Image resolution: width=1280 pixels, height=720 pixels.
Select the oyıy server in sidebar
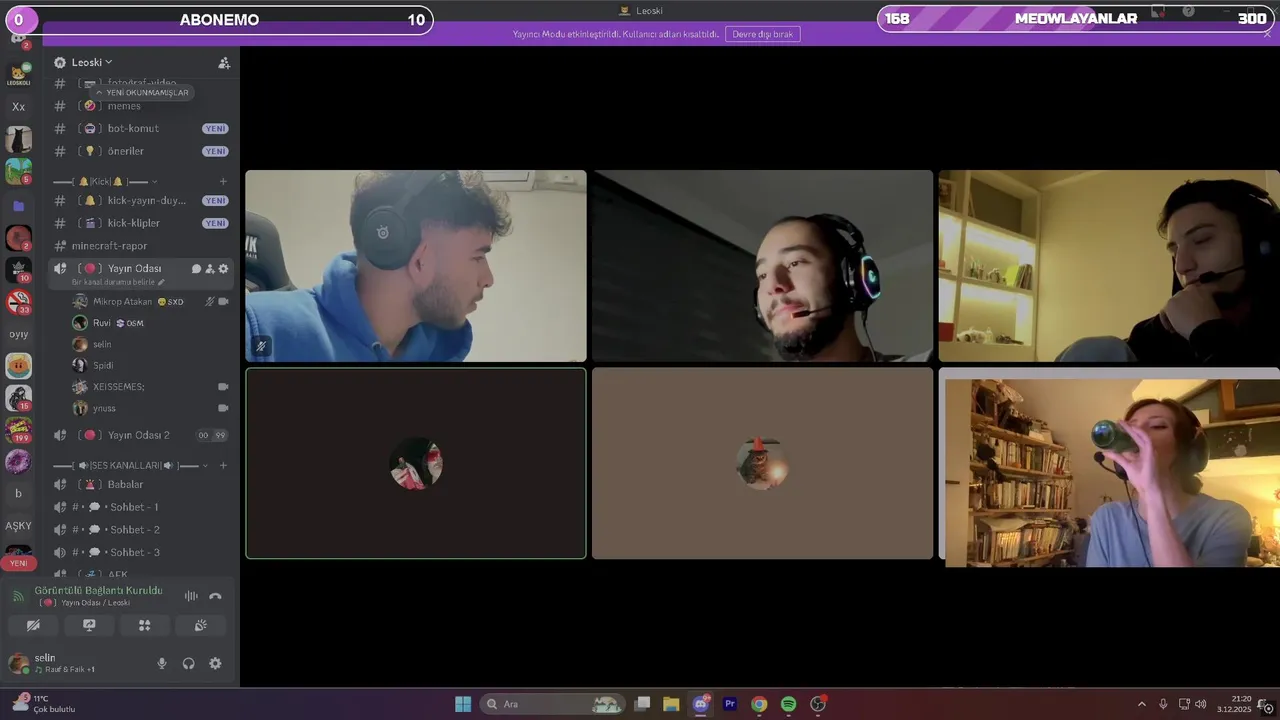pos(18,334)
